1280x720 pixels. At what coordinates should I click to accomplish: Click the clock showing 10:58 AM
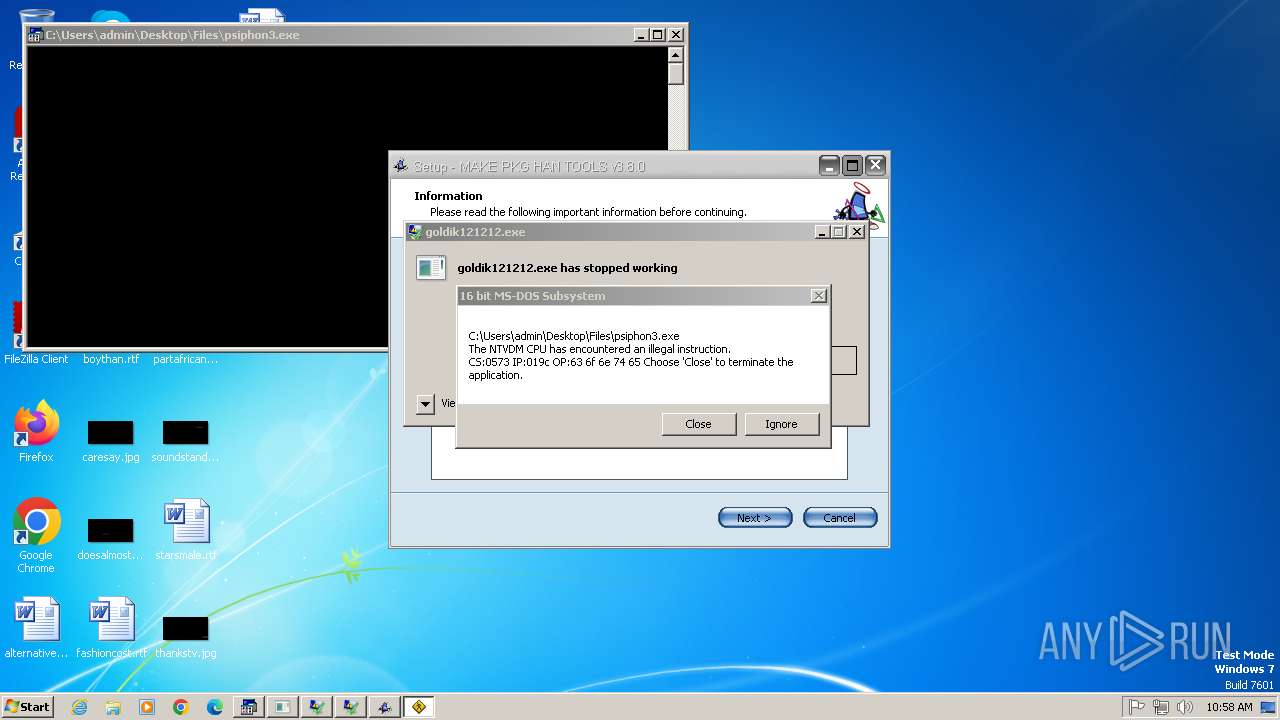[1229, 707]
